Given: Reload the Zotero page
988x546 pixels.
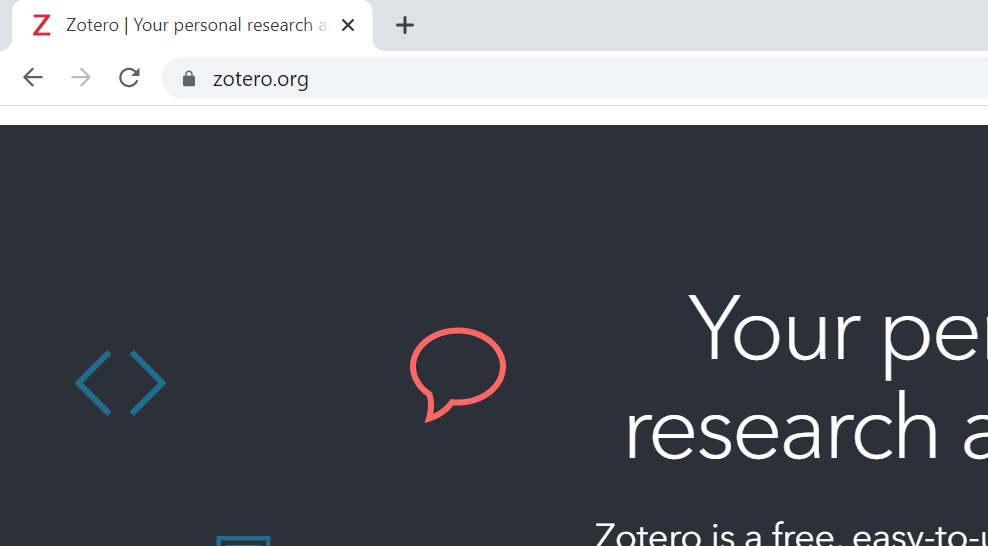Looking at the screenshot, I should pos(129,78).
